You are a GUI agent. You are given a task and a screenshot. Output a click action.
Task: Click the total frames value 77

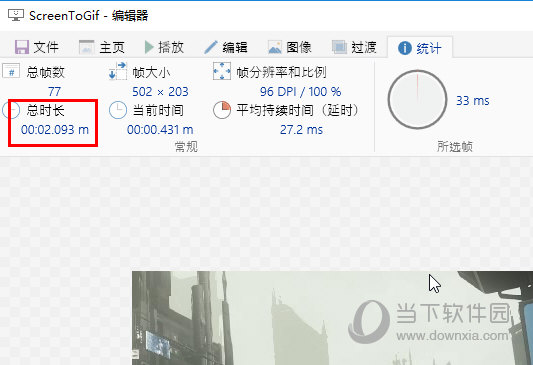pos(54,91)
